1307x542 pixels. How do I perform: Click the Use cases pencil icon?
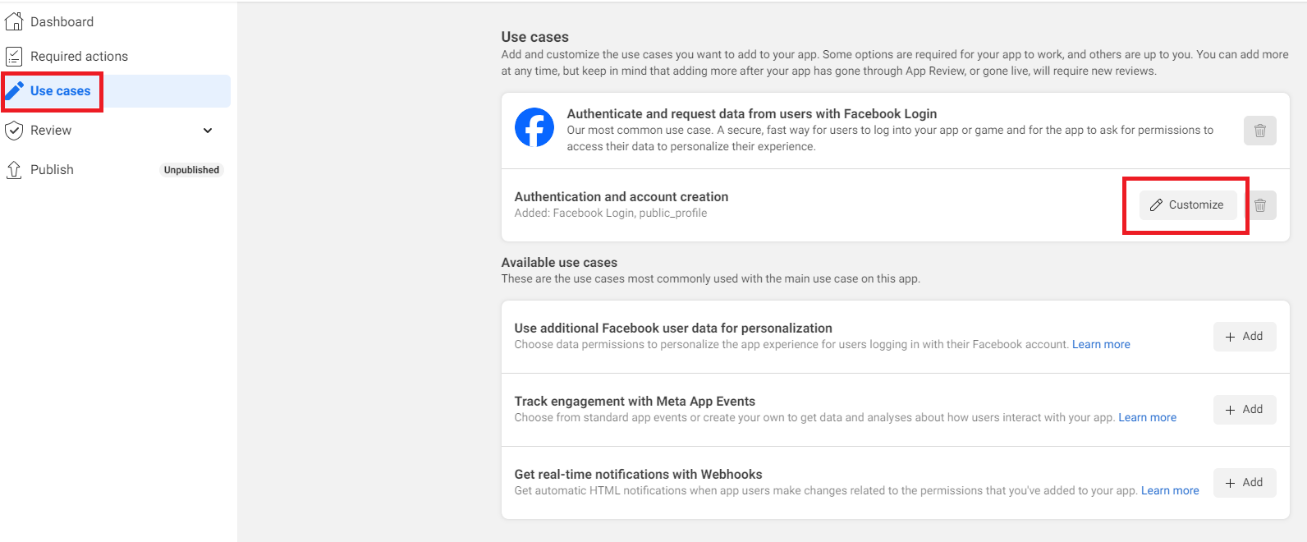14,91
